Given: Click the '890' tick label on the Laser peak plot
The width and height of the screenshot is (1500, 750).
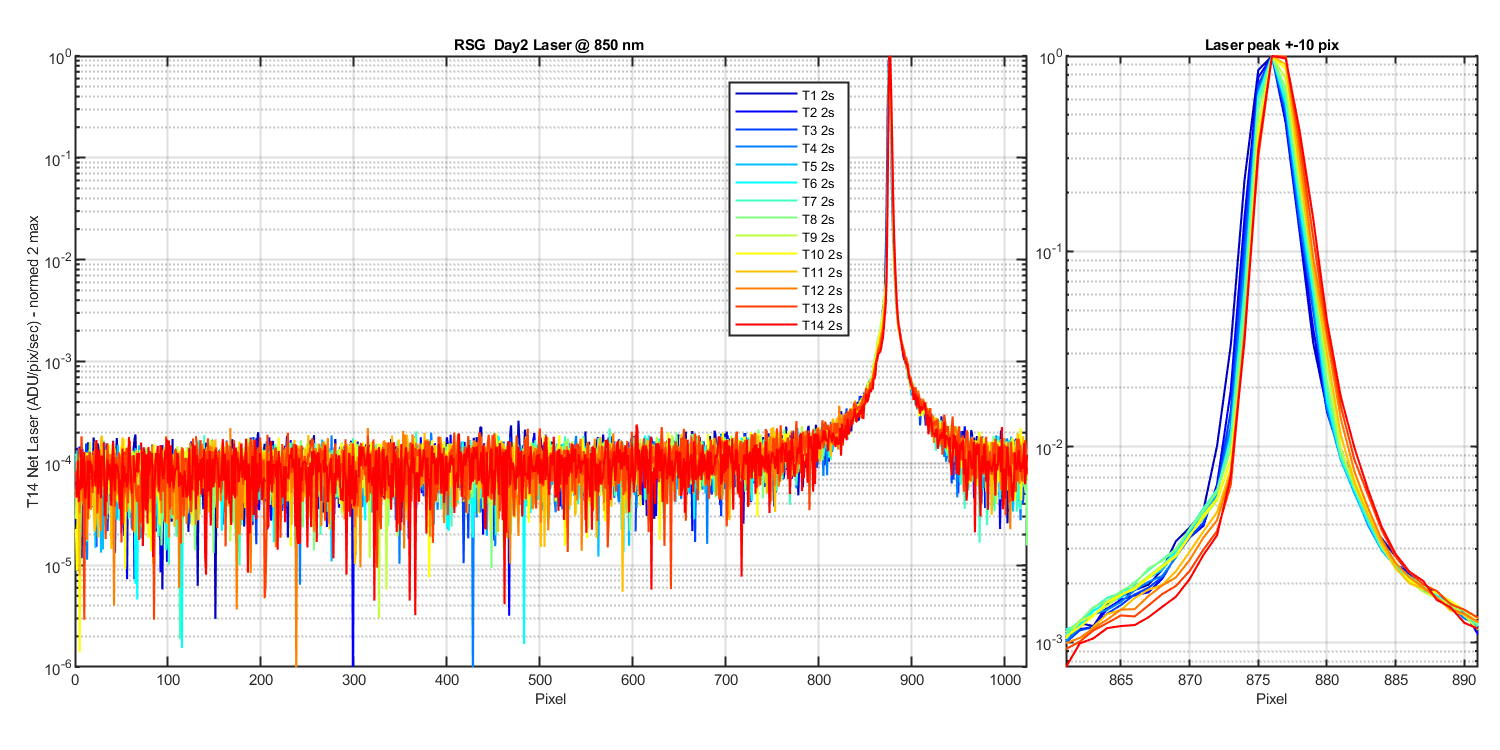Looking at the screenshot, I should tap(1464, 680).
